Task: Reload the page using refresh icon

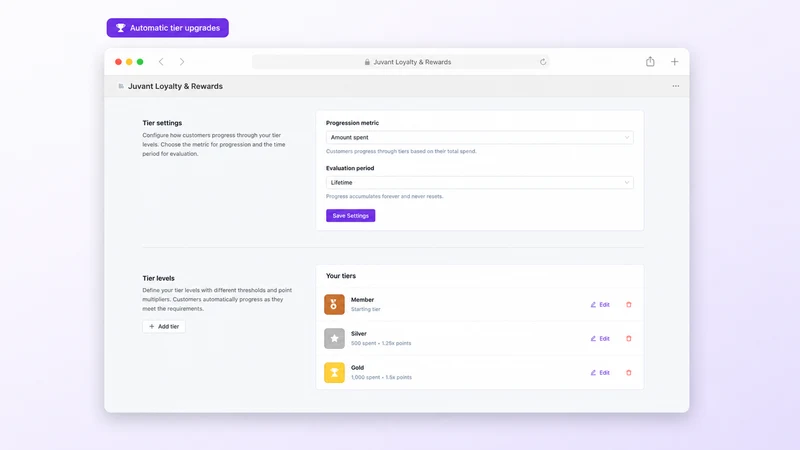Action: pyautogui.click(x=543, y=62)
